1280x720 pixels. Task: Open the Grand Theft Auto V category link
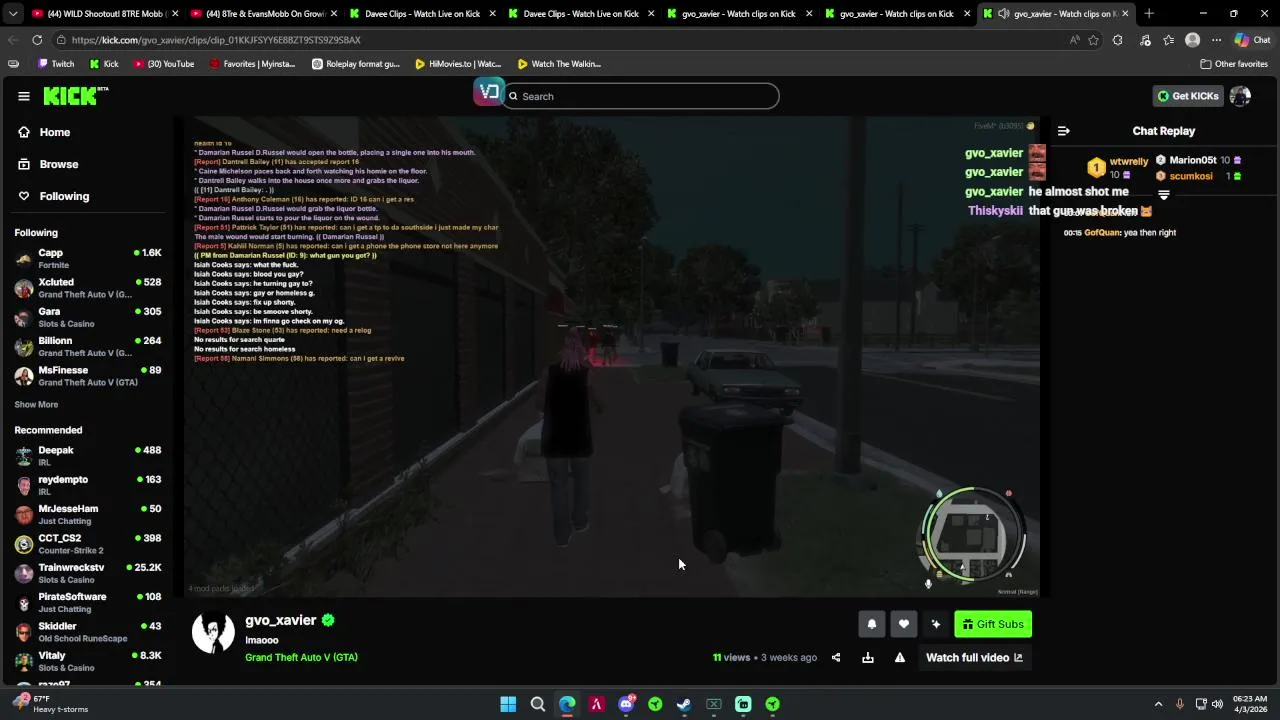coord(301,657)
